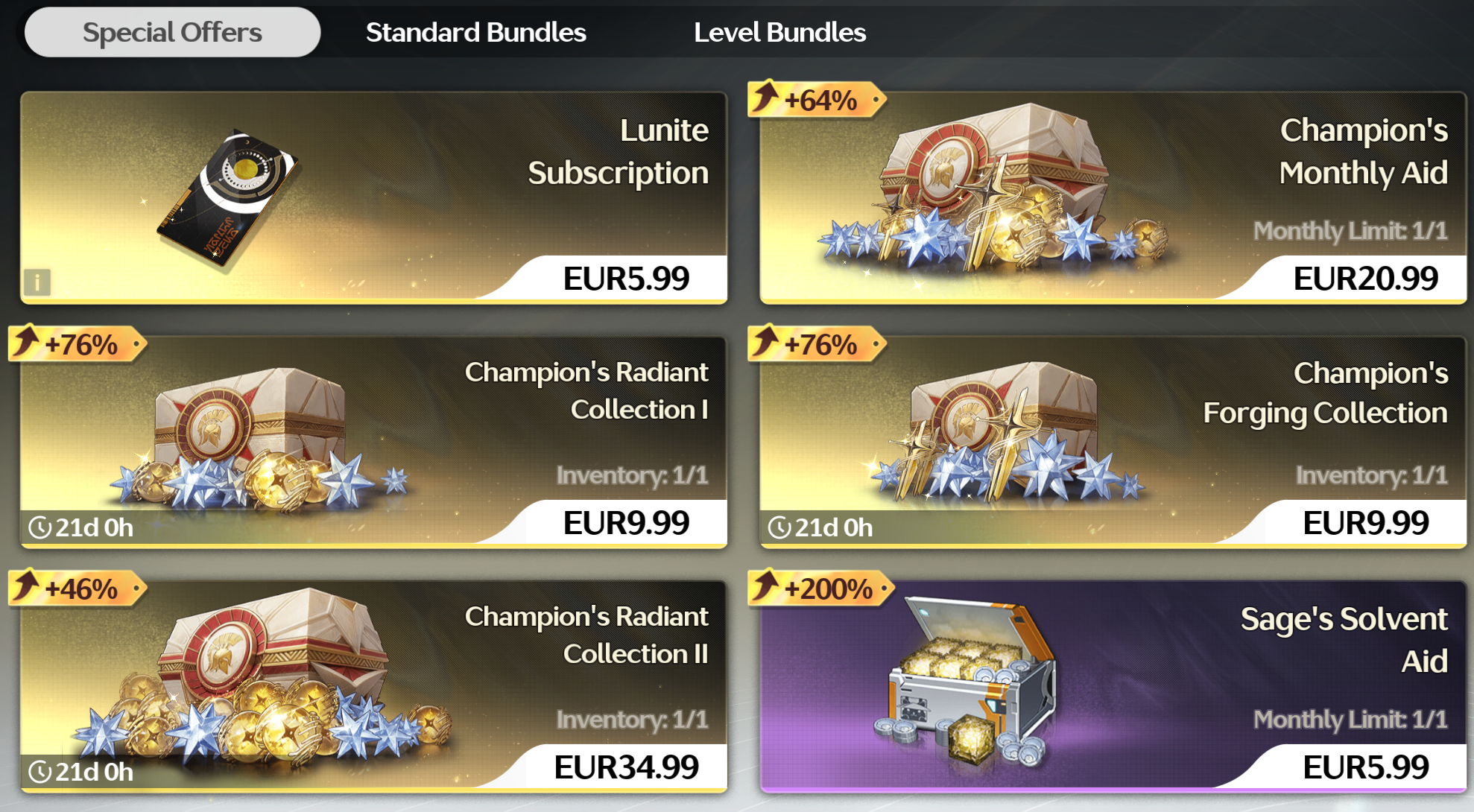Purchase Champion's Forging Collection EUR9.99
Image resolution: width=1474 pixels, height=812 pixels.
pyautogui.click(x=1365, y=523)
